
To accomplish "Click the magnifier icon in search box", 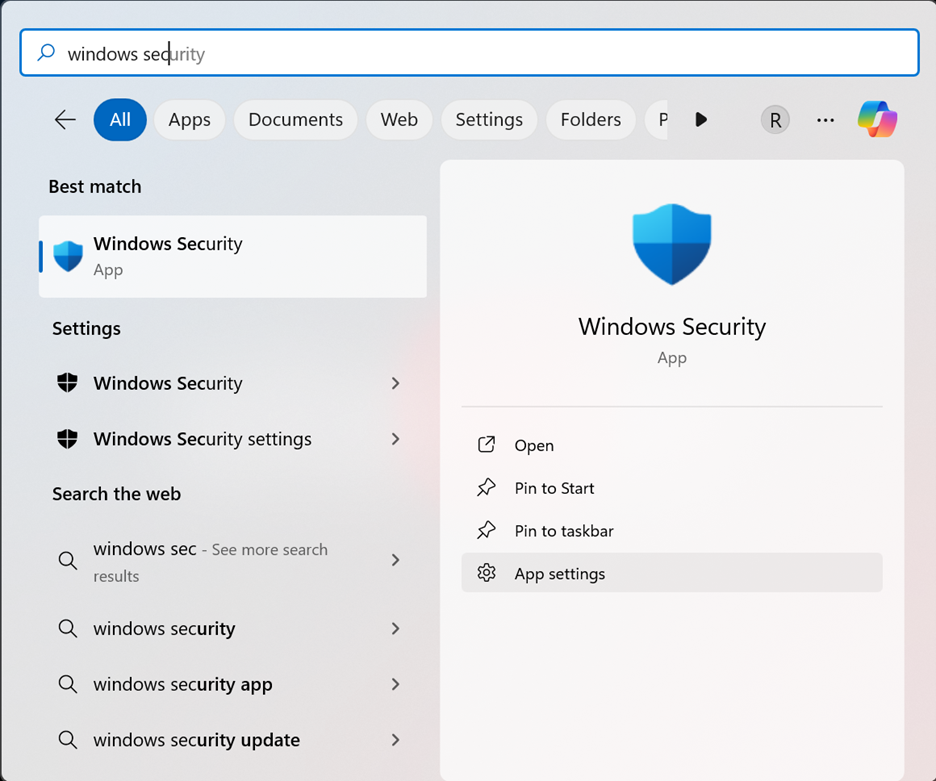I will pos(46,53).
